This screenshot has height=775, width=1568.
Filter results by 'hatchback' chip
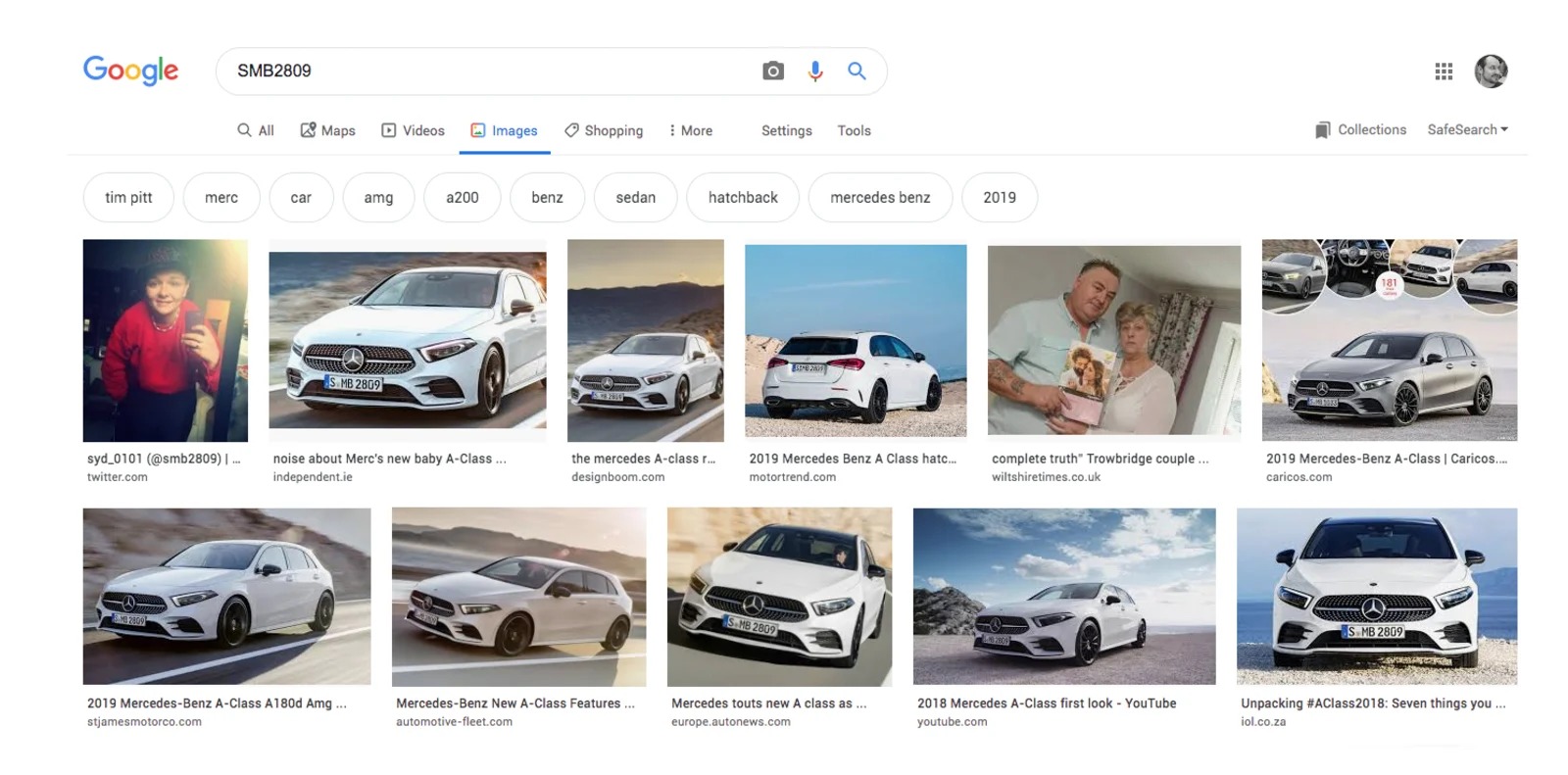[743, 197]
